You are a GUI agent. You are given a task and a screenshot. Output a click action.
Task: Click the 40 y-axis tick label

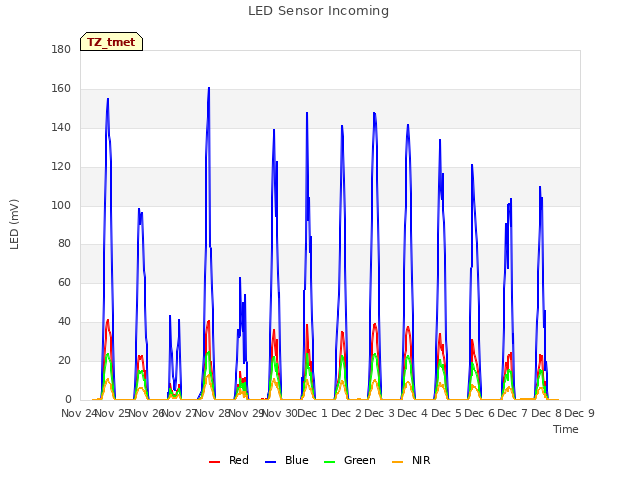click(x=64, y=322)
